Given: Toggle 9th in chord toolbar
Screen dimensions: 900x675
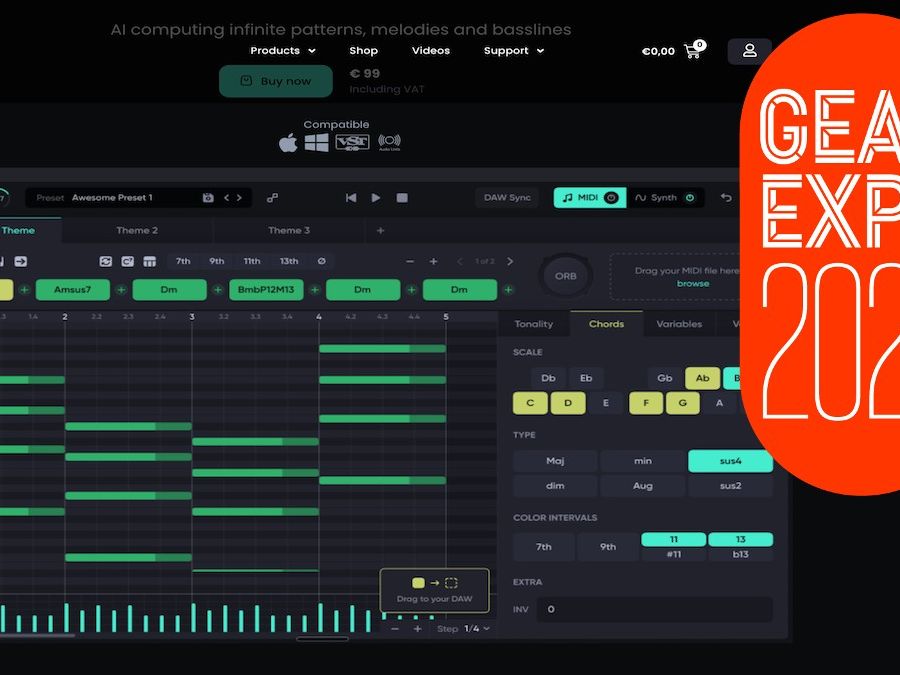Looking at the screenshot, I should click(x=217, y=261).
